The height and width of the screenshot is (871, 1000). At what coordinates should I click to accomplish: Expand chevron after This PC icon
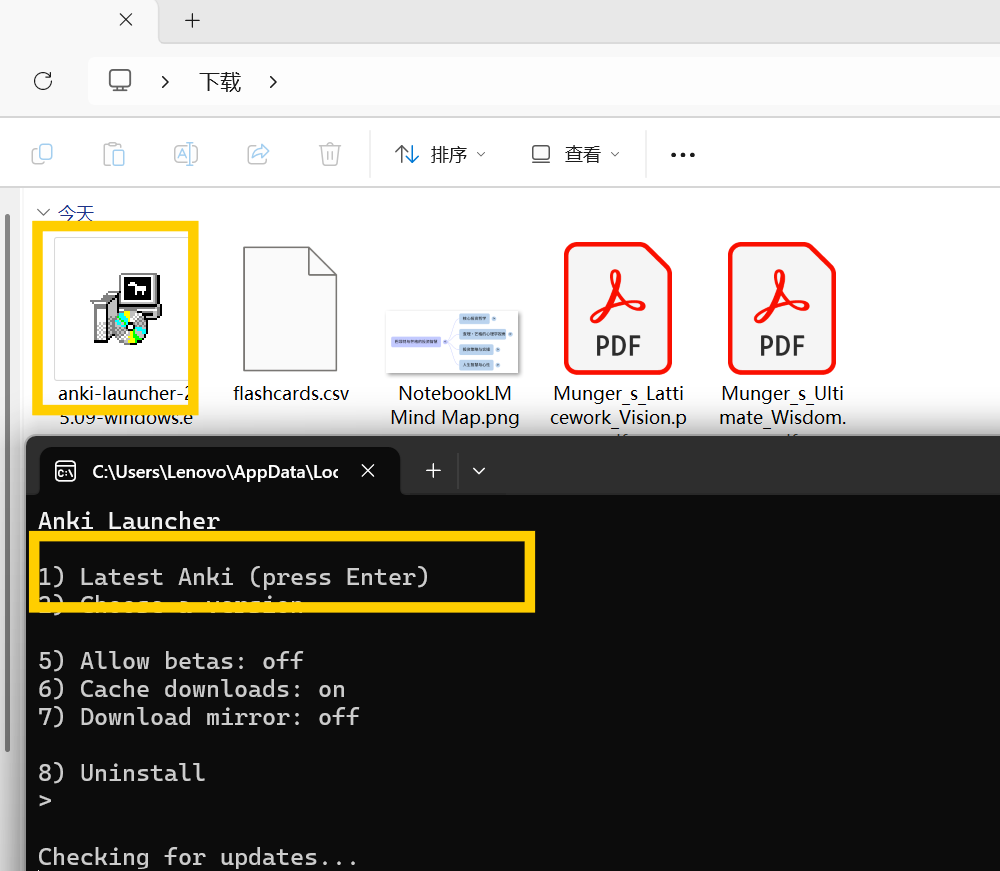click(x=165, y=82)
